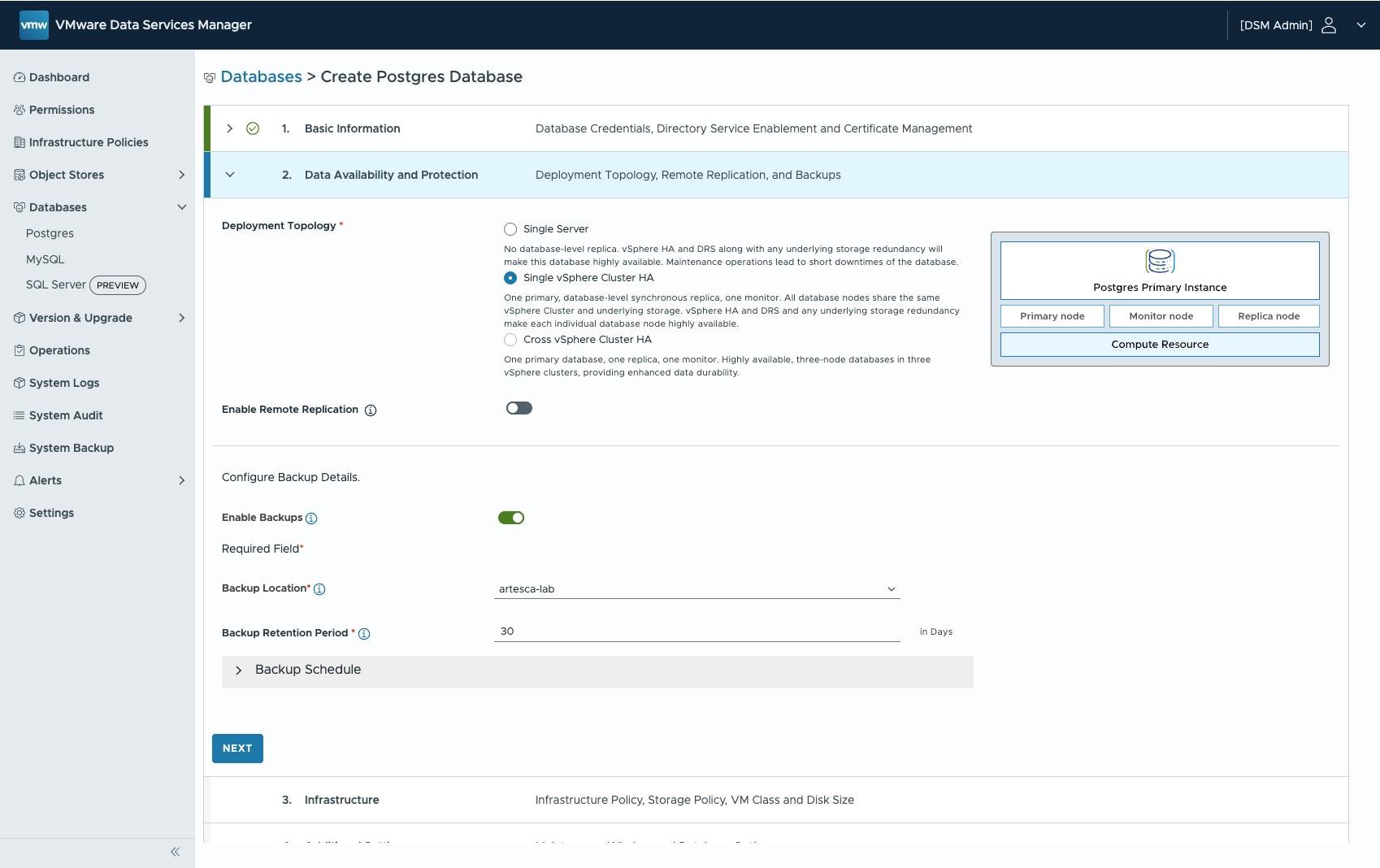This screenshot has width=1380, height=868.
Task: Turn on Enable Remote Replication toggle
Action: (x=519, y=408)
